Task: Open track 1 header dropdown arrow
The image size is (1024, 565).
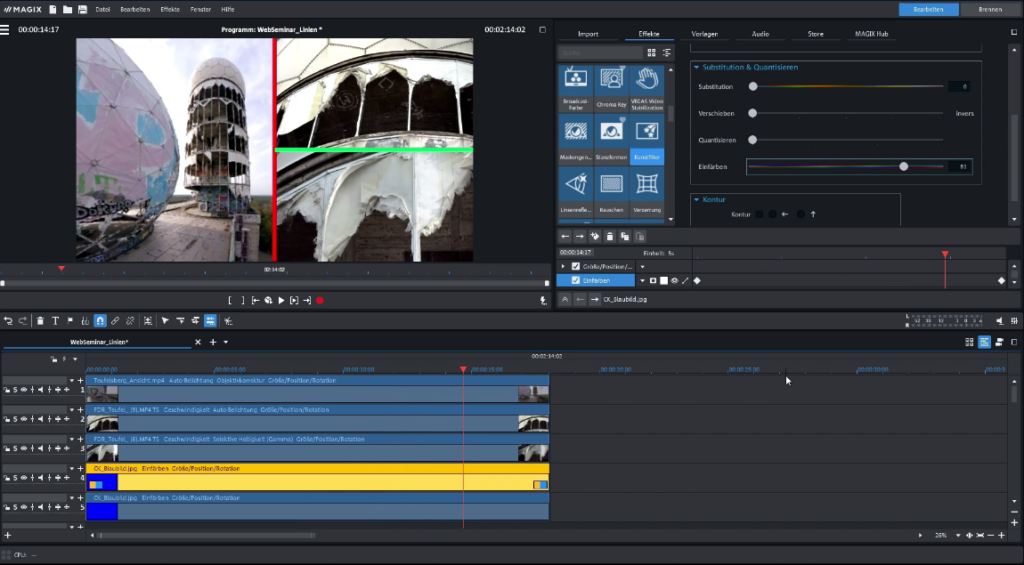Action: point(72,380)
